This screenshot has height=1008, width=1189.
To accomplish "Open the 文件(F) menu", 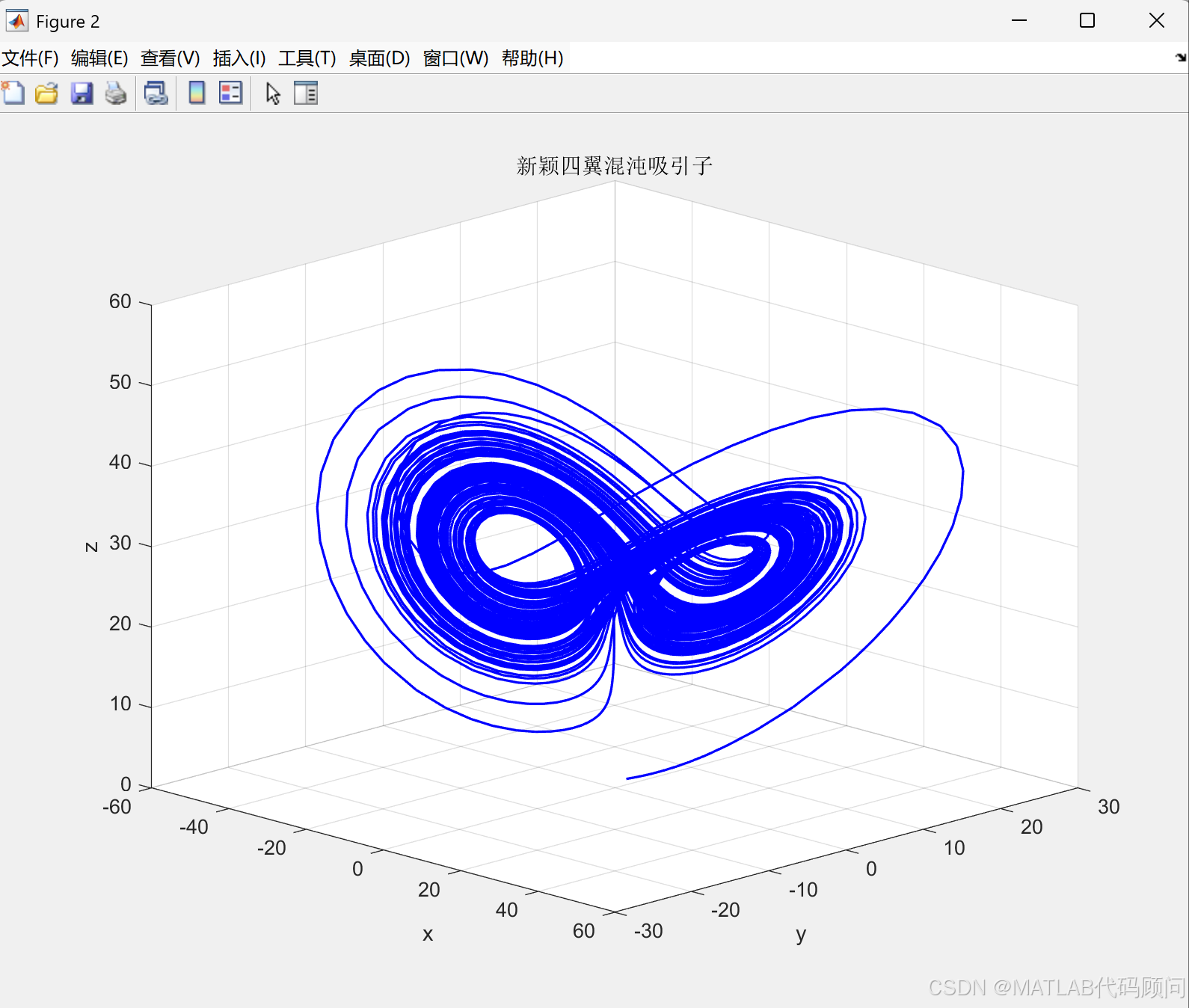I will coord(30,58).
